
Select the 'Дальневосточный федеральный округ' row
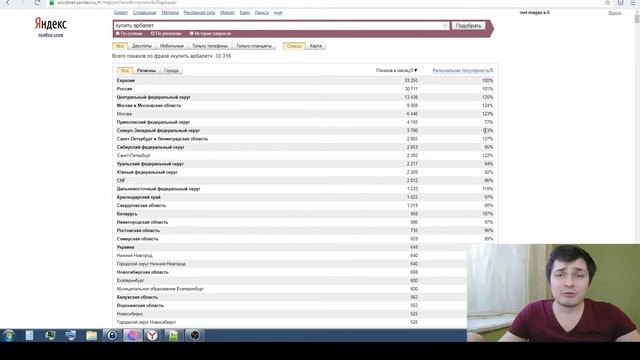tap(305, 189)
